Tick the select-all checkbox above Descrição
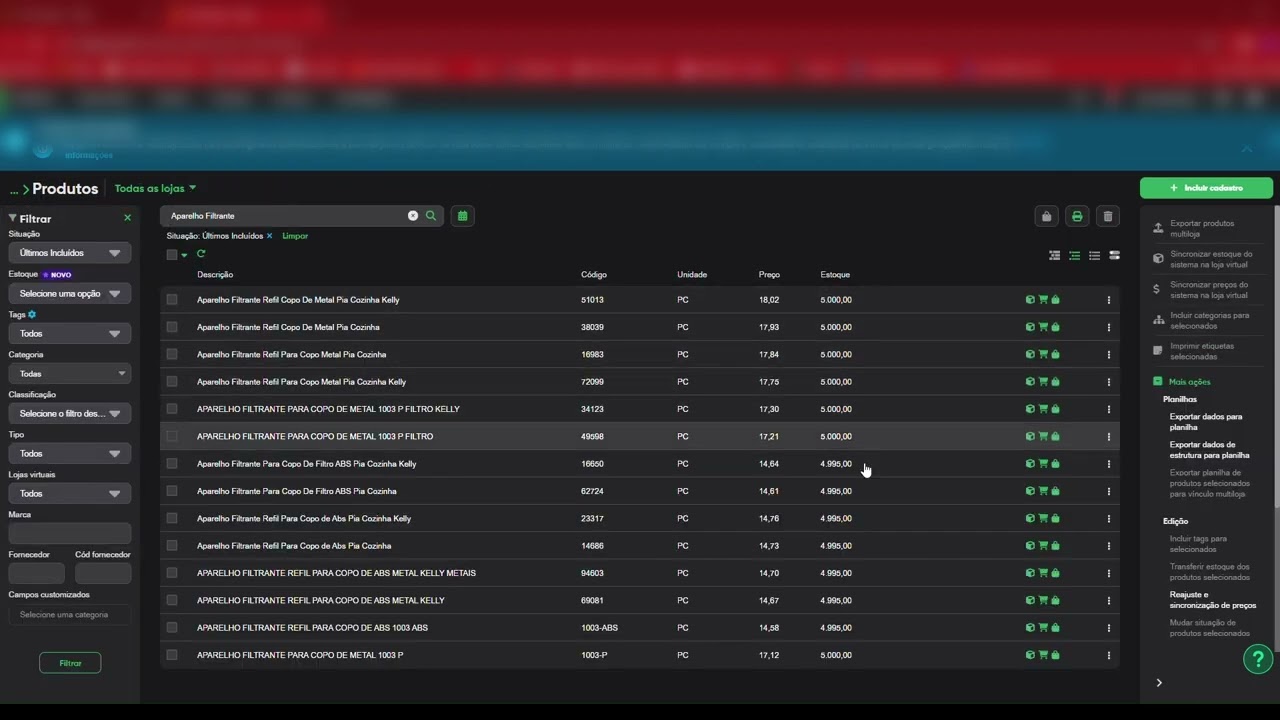This screenshot has width=1280, height=720. (x=172, y=255)
